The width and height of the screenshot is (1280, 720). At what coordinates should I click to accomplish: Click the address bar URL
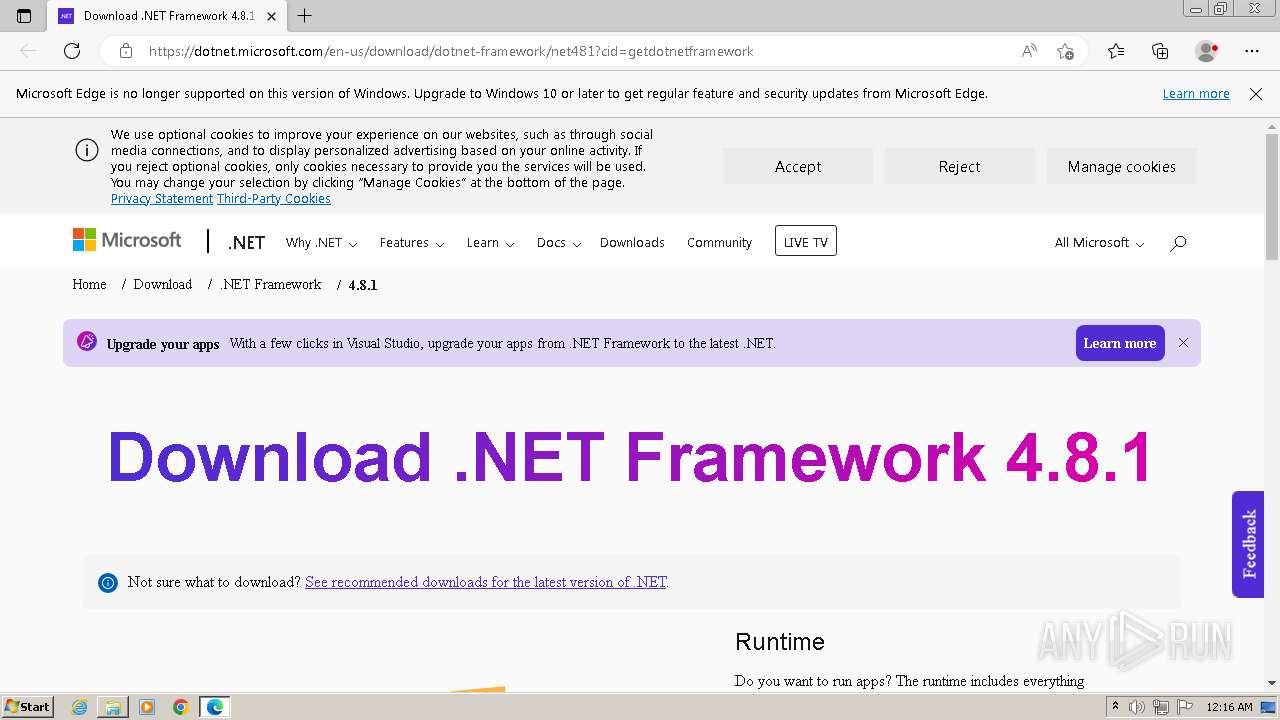pyautogui.click(x=451, y=51)
